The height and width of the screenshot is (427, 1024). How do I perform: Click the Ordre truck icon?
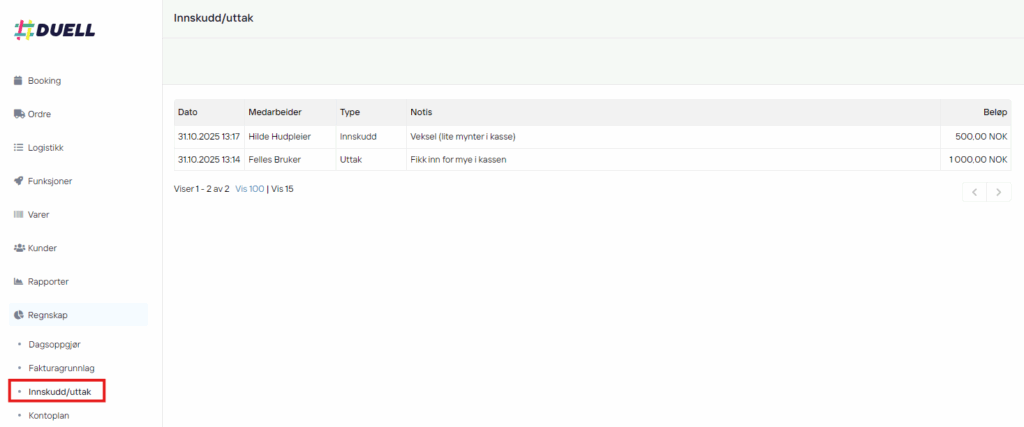point(18,114)
